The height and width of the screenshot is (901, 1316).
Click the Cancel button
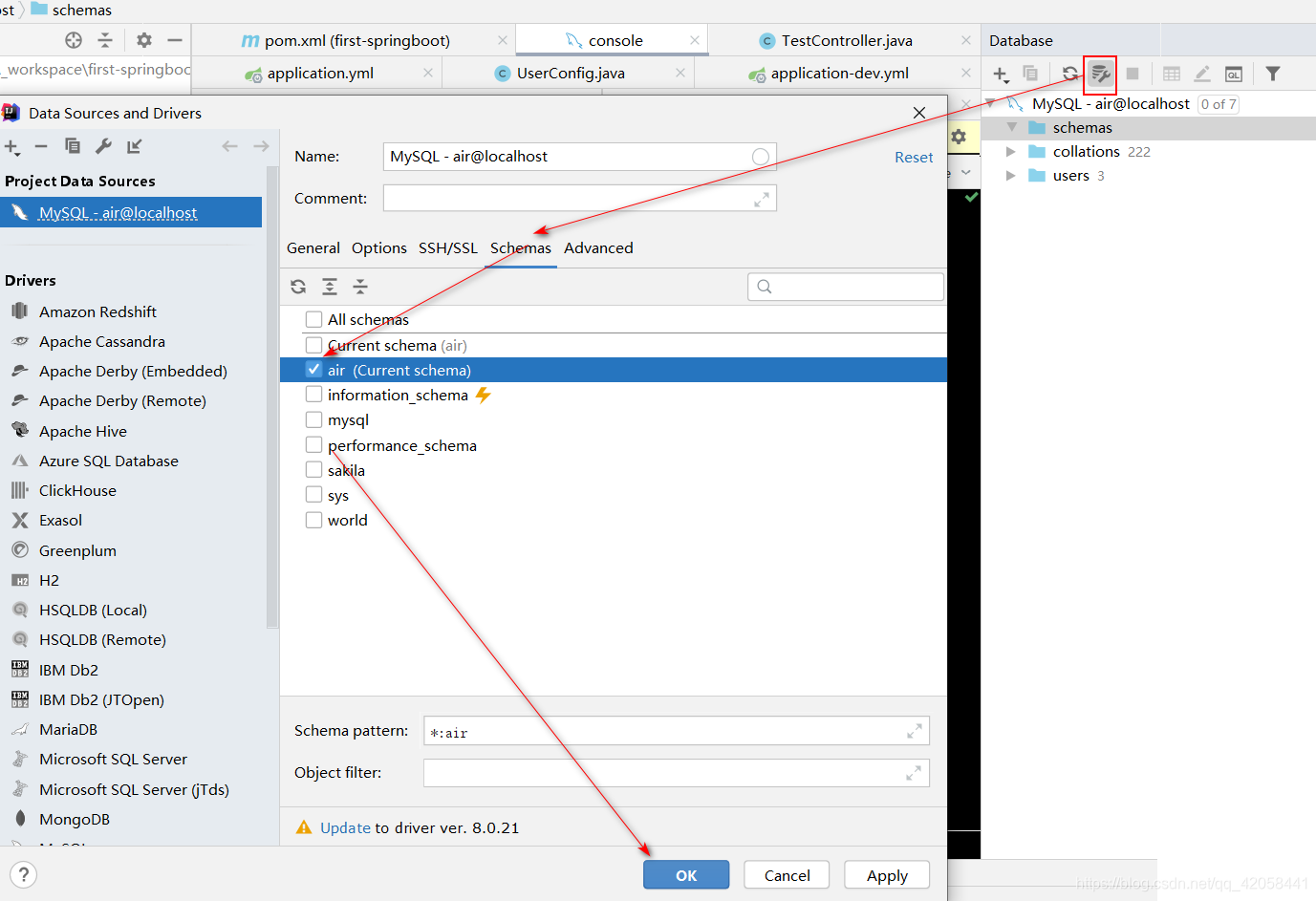coord(787,875)
